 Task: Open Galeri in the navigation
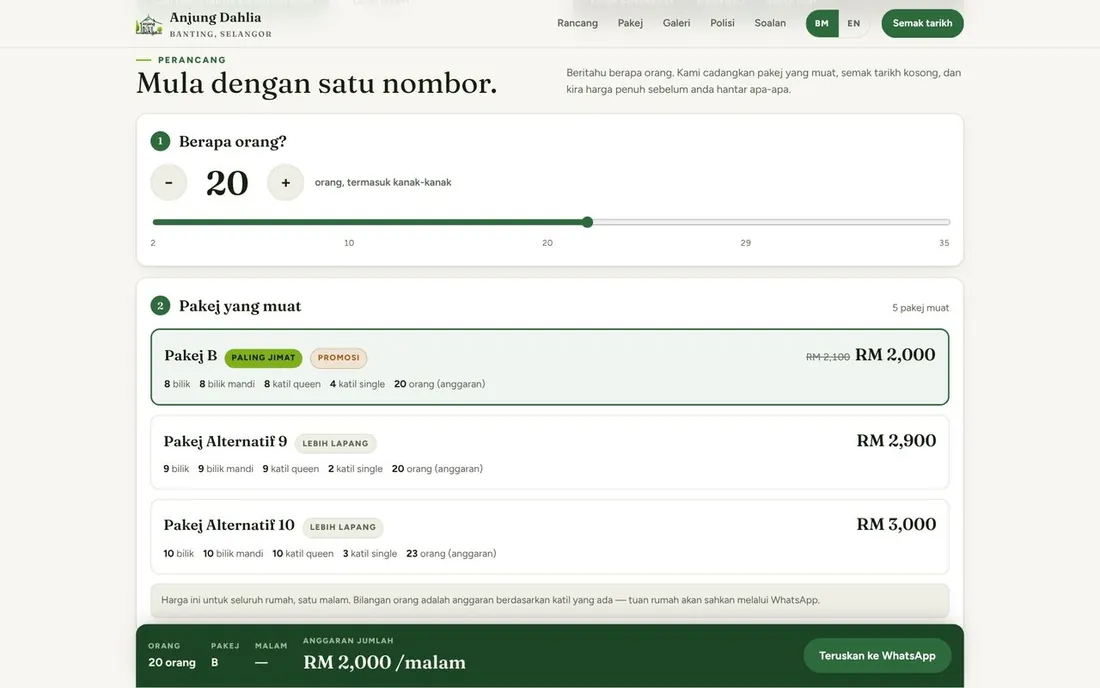[676, 23]
